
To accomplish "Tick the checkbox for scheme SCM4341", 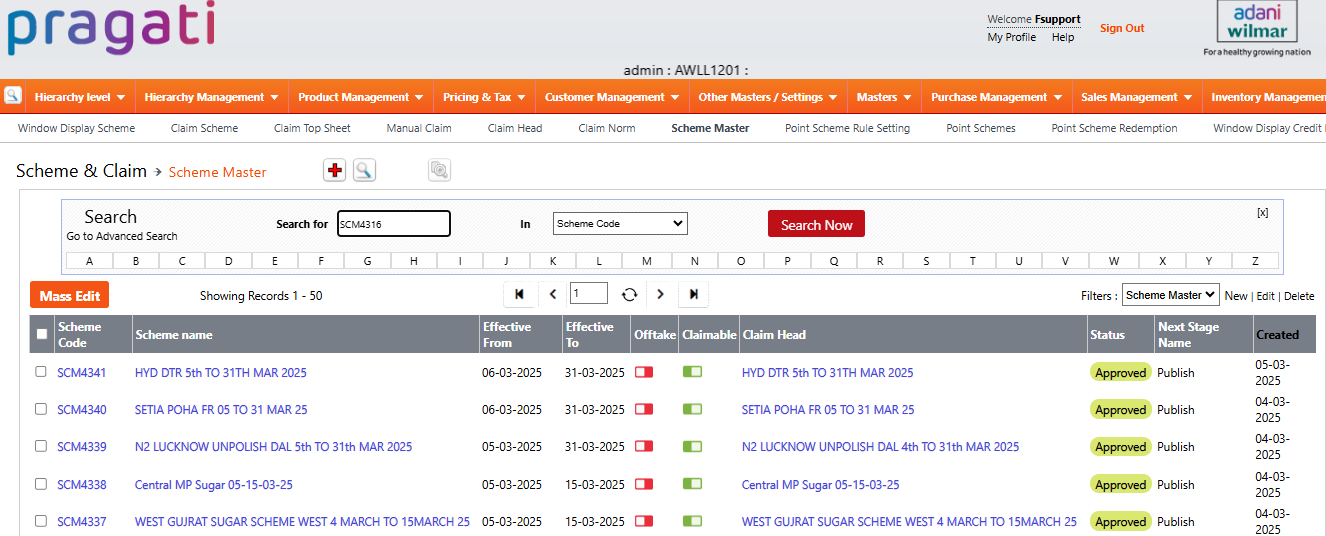I will point(41,371).
